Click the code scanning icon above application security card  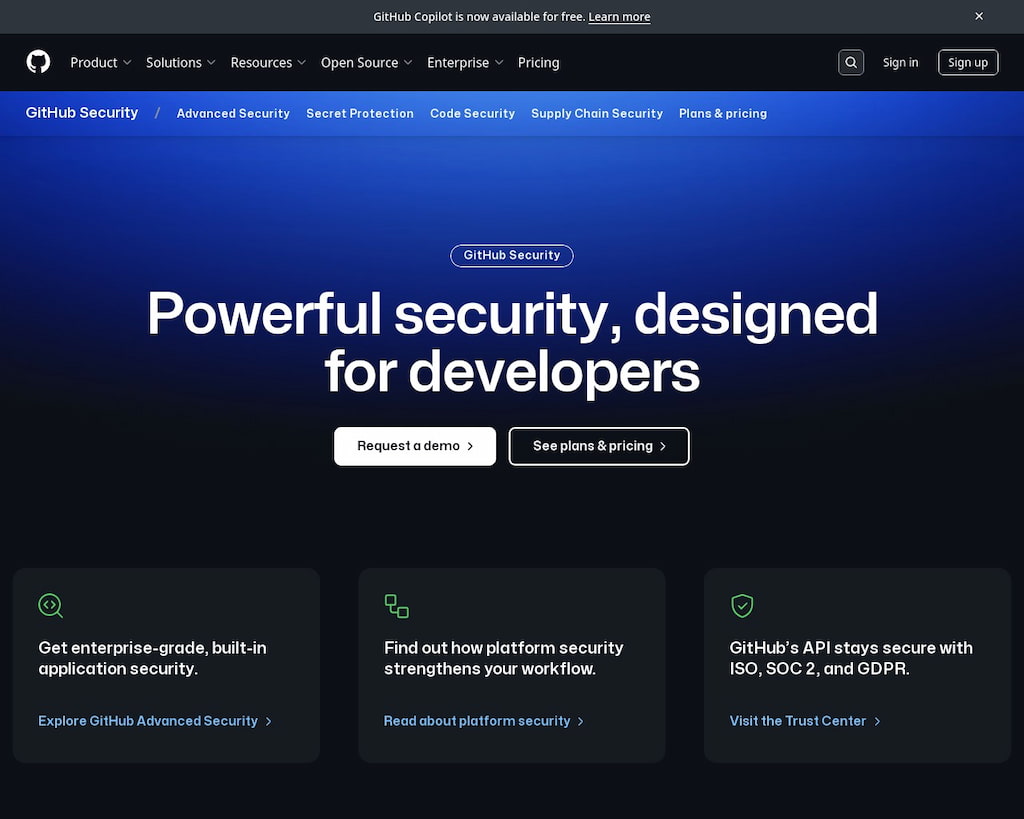tap(50, 605)
